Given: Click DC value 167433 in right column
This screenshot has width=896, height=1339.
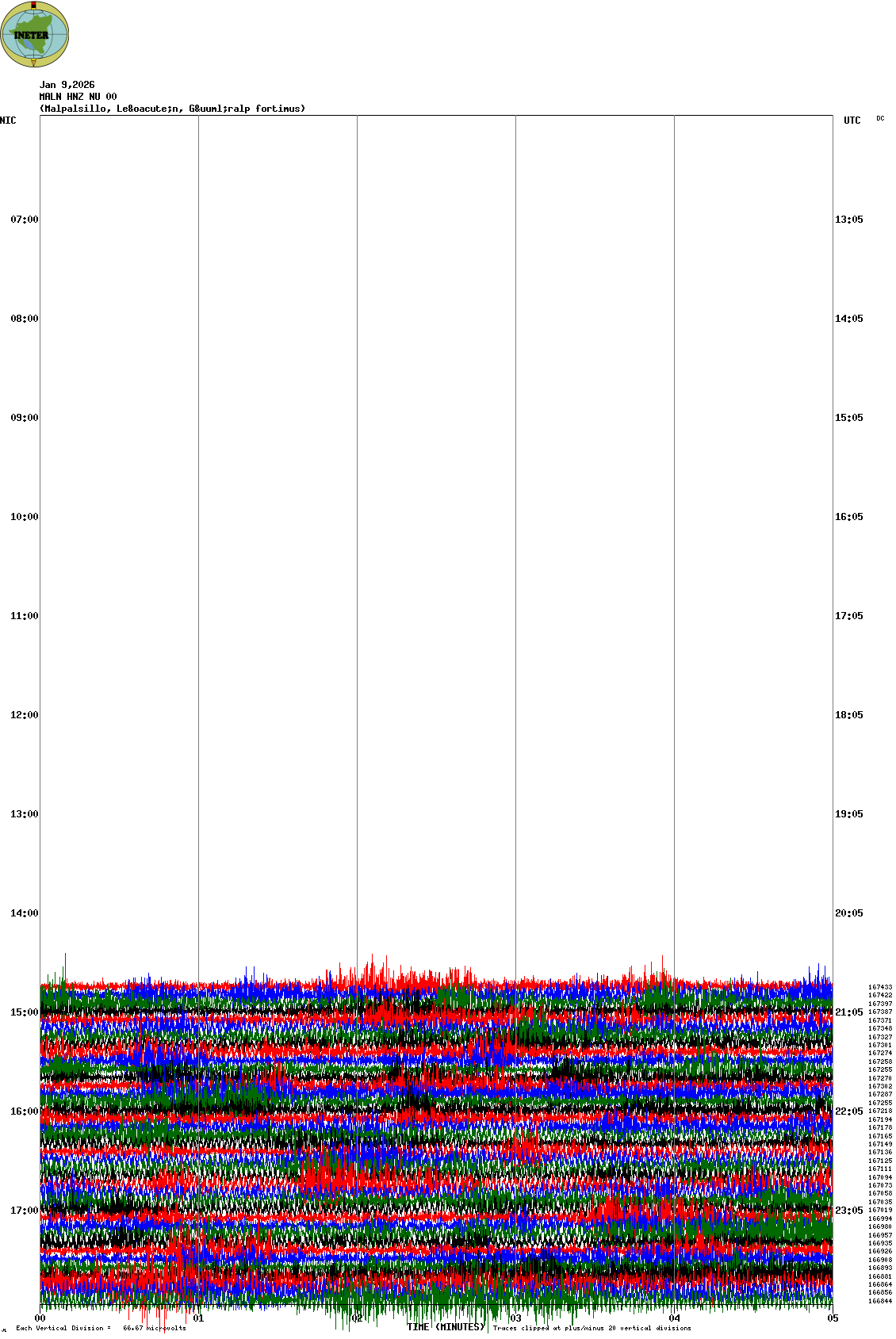Looking at the screenshot, I should click(879, 987).
